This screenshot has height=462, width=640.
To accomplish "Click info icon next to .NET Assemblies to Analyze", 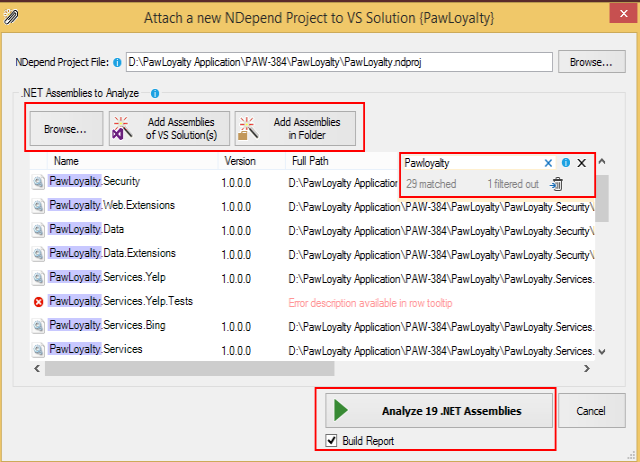I will pyautogui.click(x=155, y=93).
